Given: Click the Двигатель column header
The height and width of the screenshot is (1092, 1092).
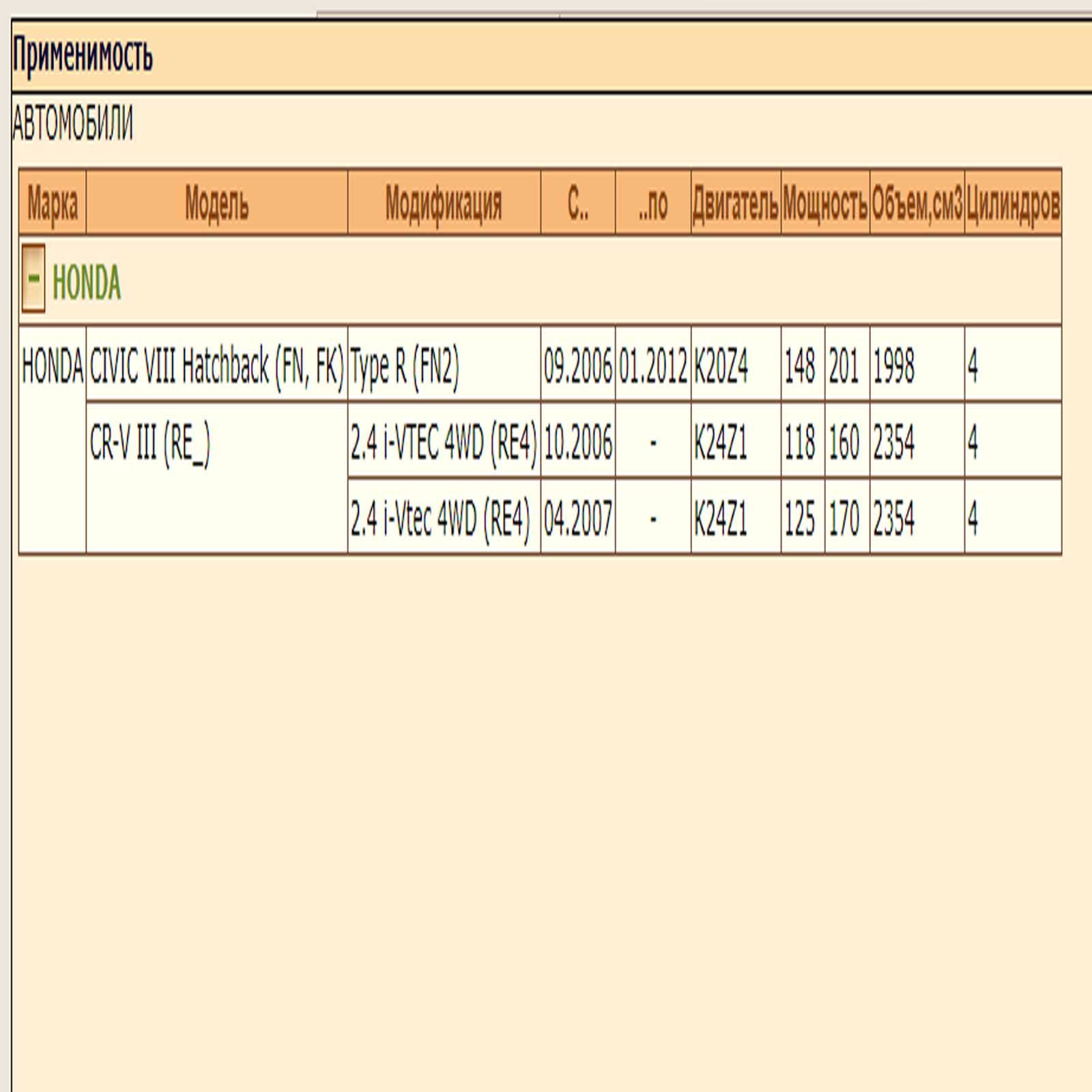Looking at the screenshot, I should [735, 203].
